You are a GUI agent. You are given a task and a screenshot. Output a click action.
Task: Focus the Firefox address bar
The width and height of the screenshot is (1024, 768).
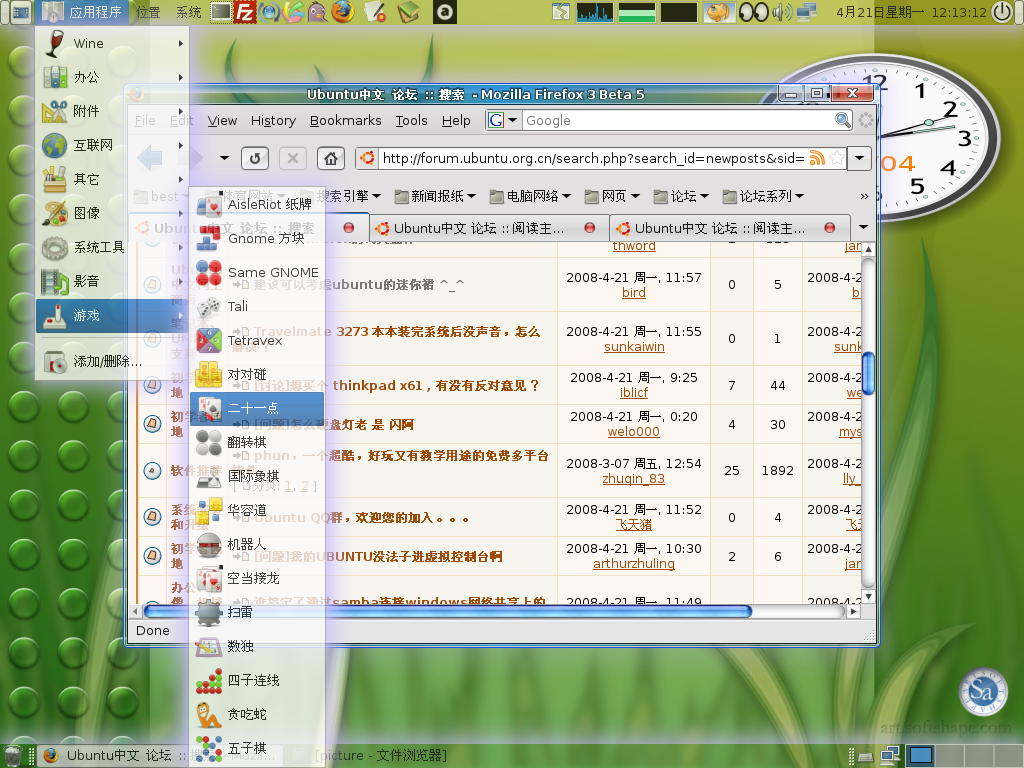click(592, 158)
